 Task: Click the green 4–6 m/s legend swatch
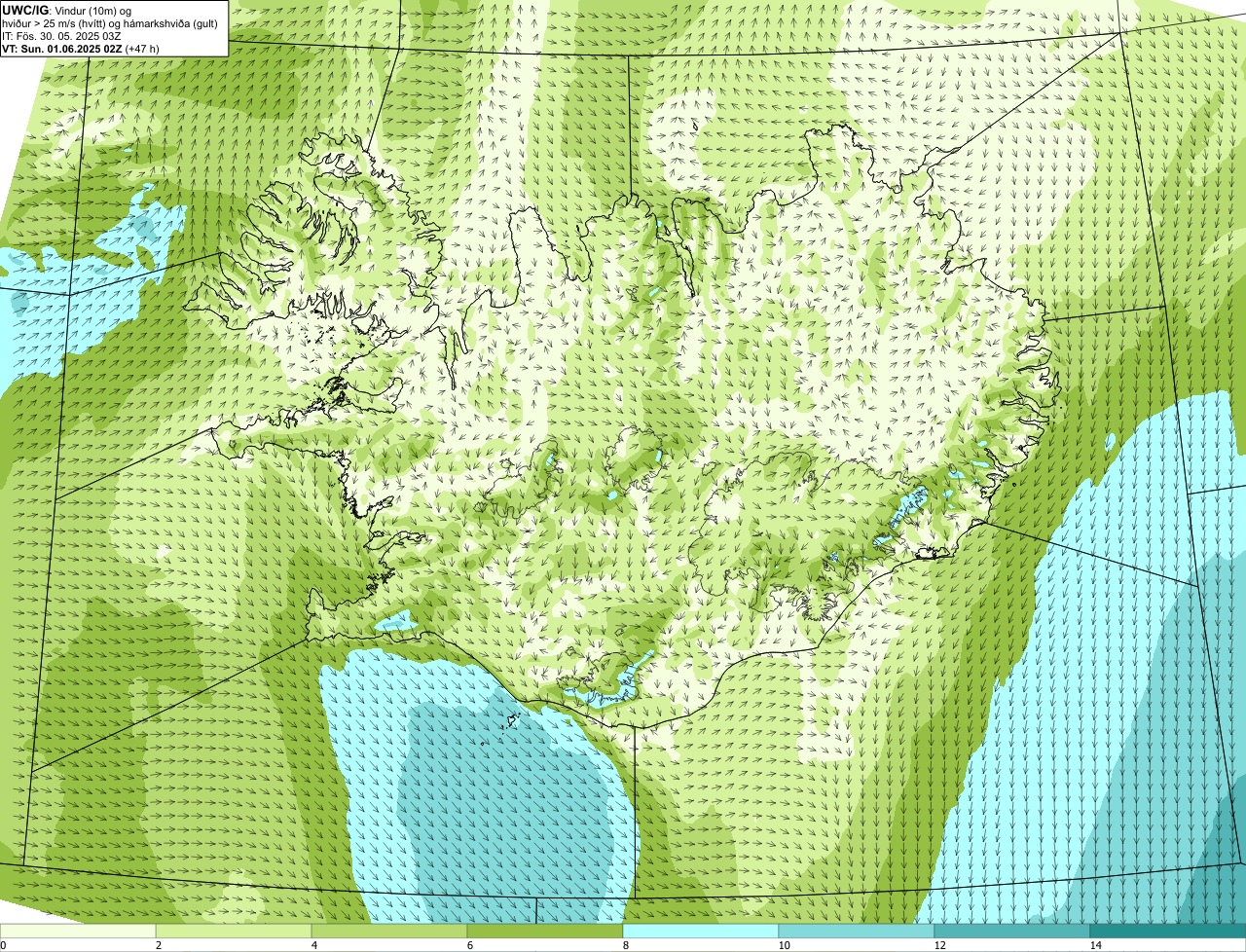[389, 932]
